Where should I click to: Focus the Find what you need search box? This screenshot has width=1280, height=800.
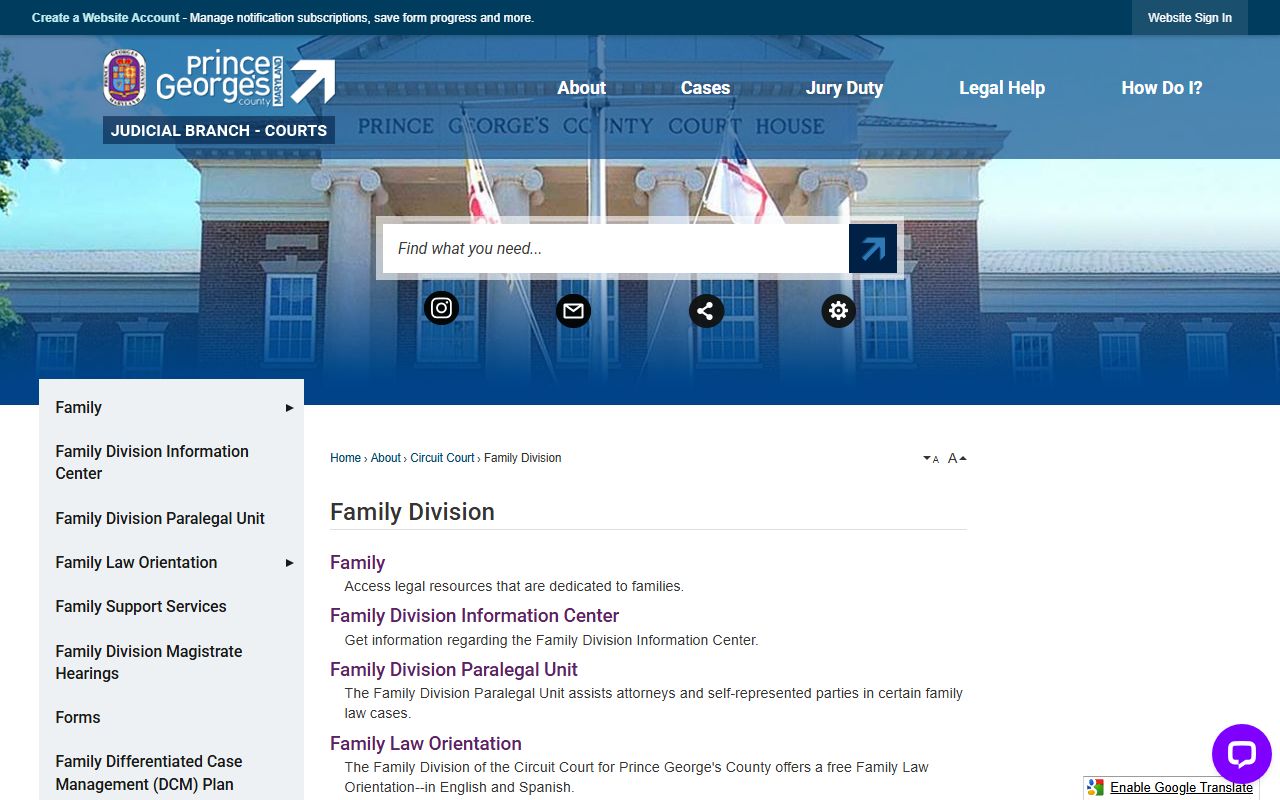coord(615,249)
